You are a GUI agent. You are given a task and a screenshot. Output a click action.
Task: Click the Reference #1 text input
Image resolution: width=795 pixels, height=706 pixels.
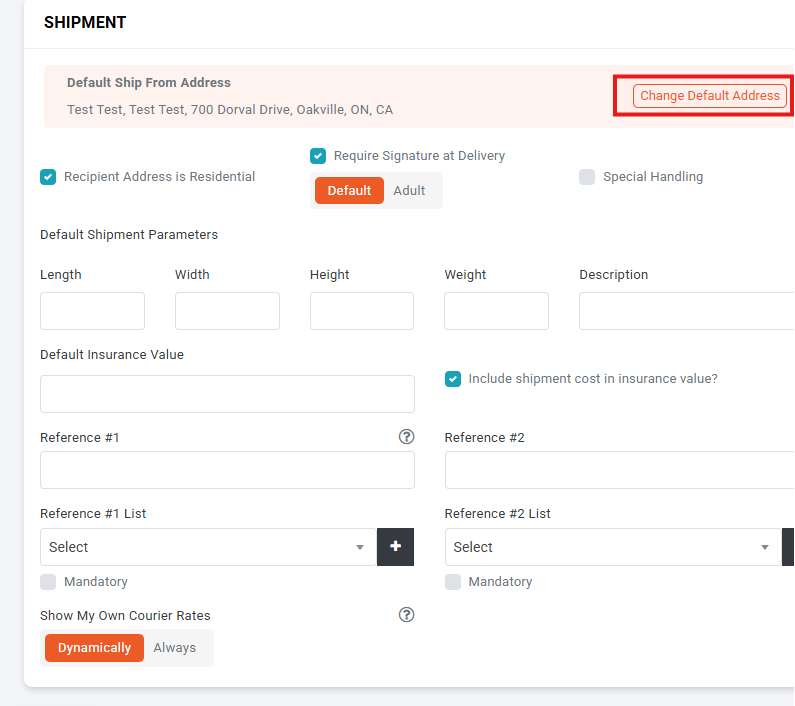(x=227, y=470)
